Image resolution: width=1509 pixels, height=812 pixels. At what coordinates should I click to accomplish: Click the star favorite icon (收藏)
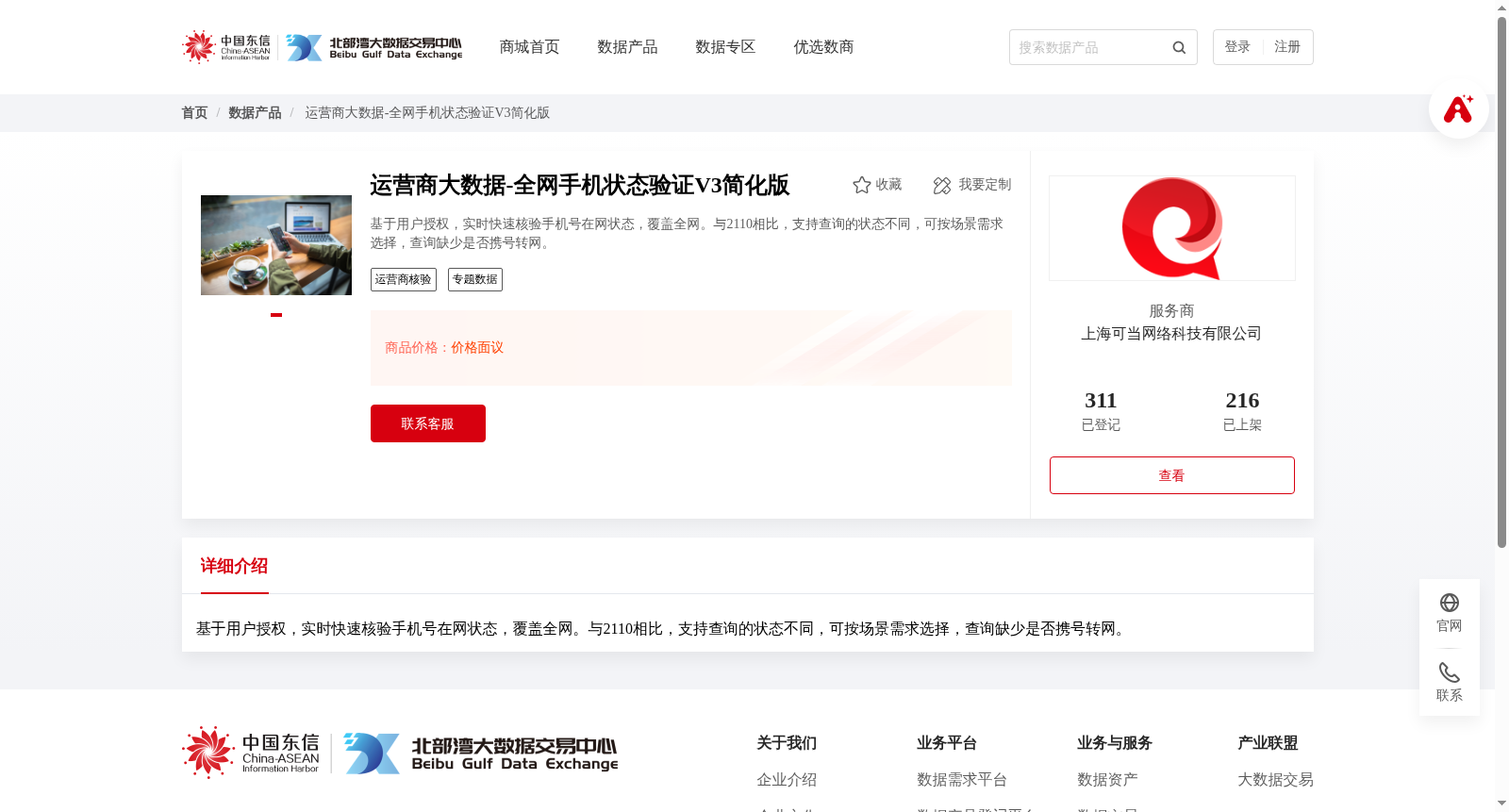tap(861, 185)
